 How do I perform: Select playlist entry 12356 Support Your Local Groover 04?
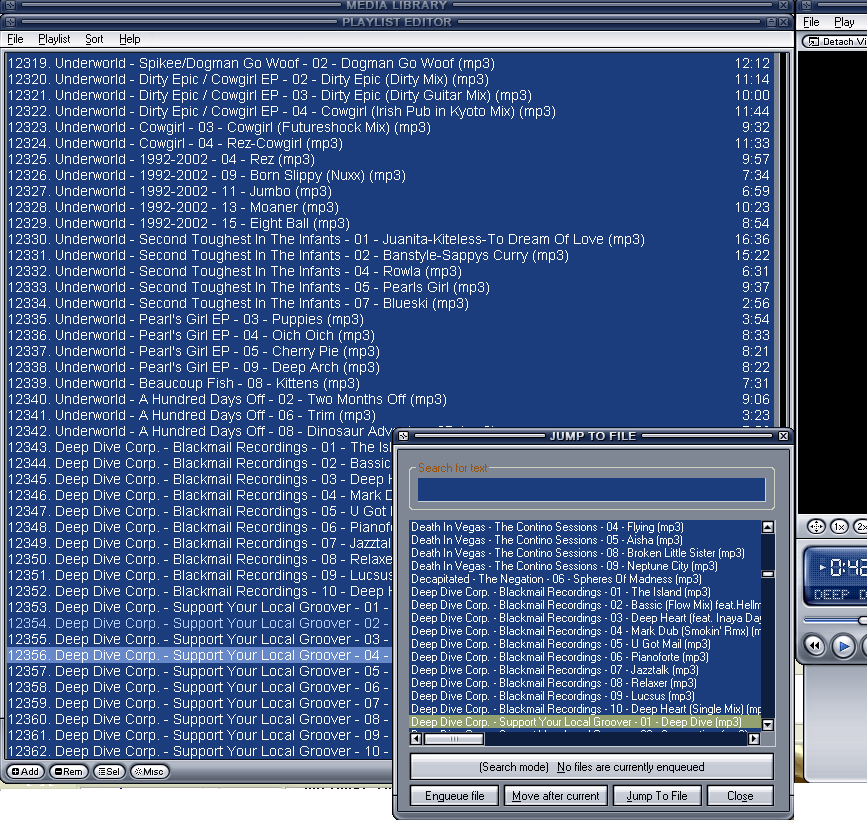click(200, 655)
